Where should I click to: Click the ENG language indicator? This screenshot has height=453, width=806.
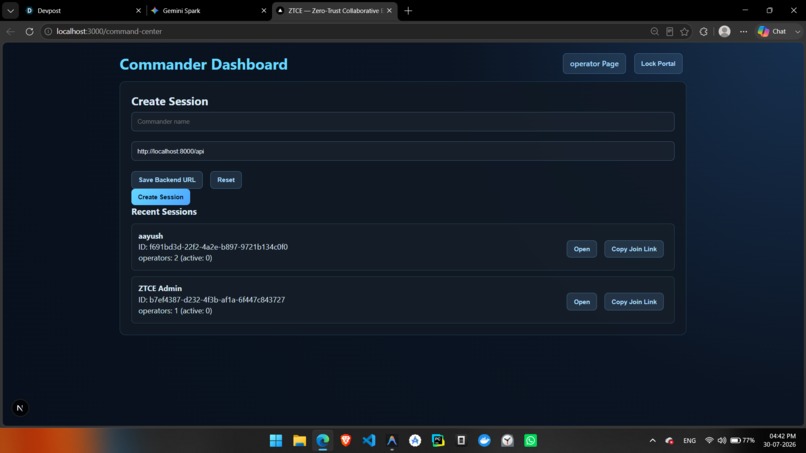[689, 441]
